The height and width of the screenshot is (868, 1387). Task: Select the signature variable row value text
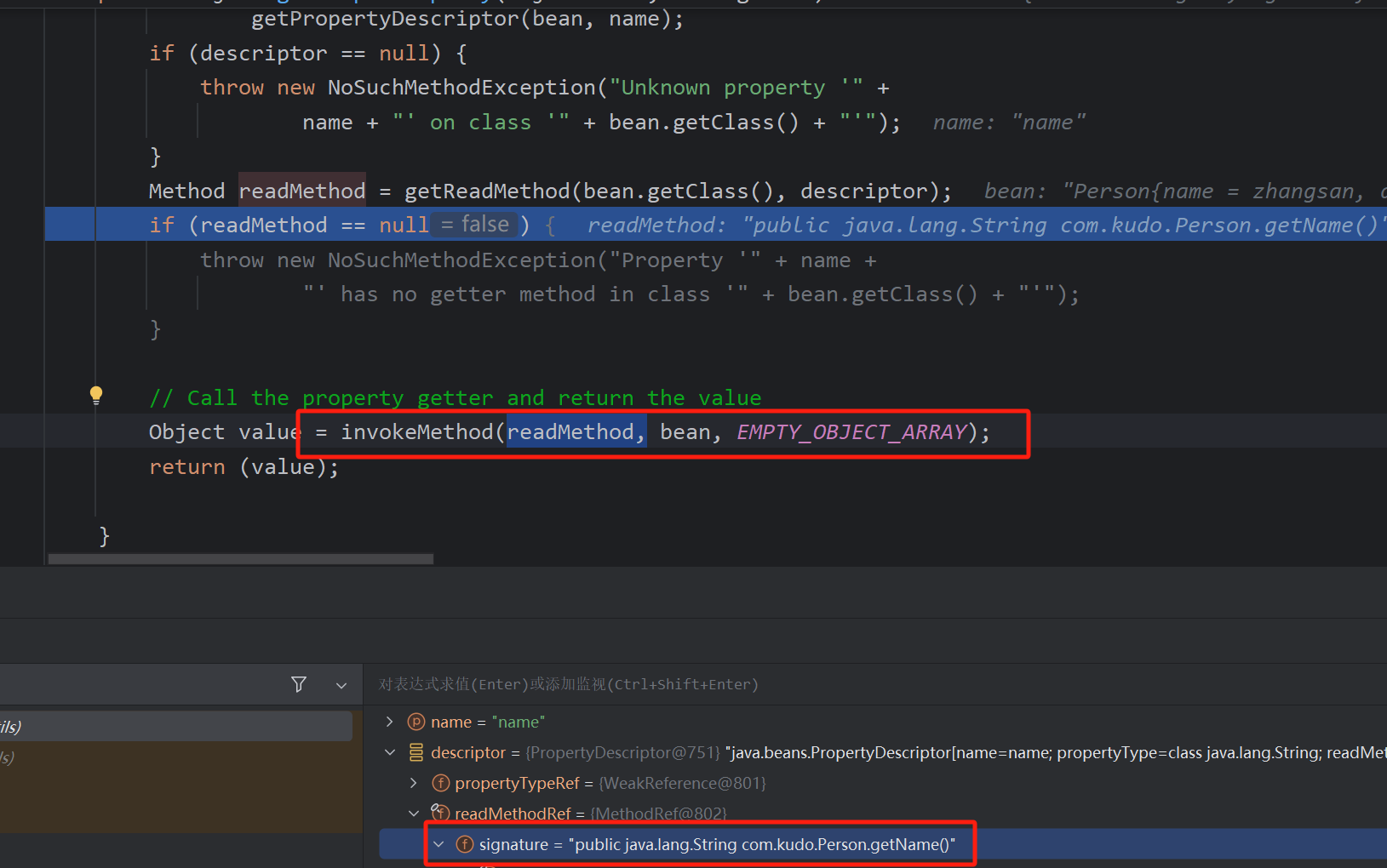[x=762, y=844]
